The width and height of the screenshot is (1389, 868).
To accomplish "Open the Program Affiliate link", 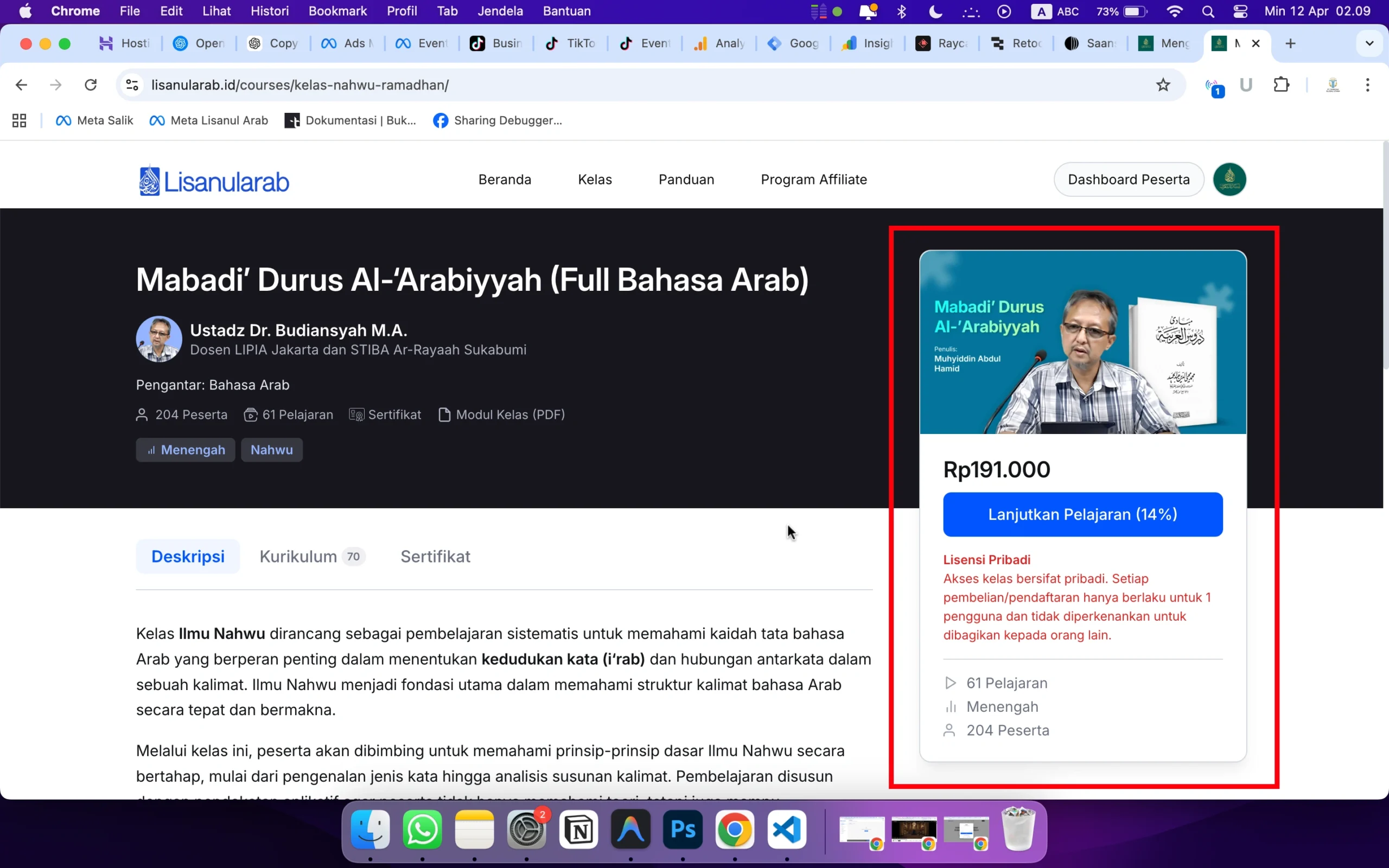I will pos(813,179).
